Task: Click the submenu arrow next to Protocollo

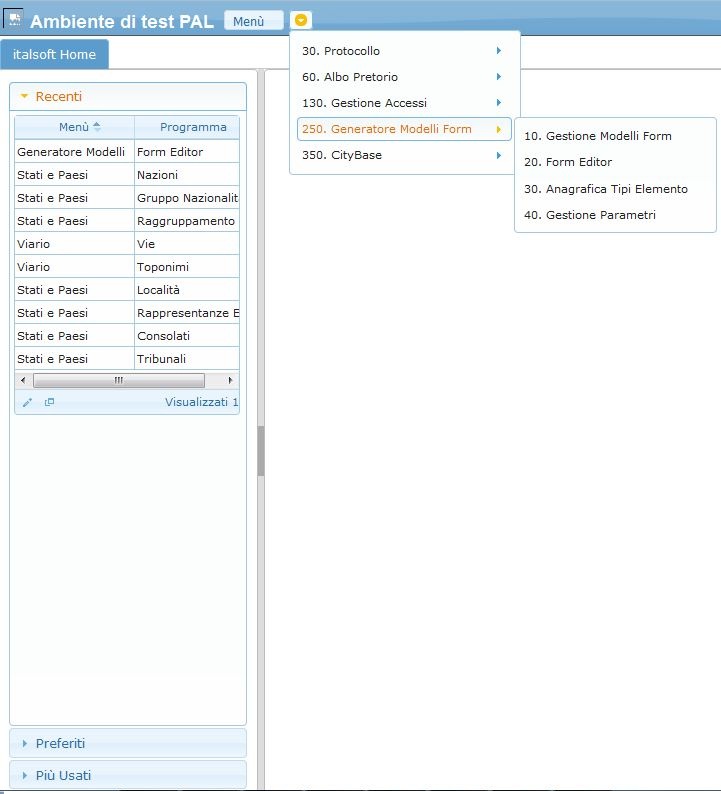Action: click(x=498, y=51)
